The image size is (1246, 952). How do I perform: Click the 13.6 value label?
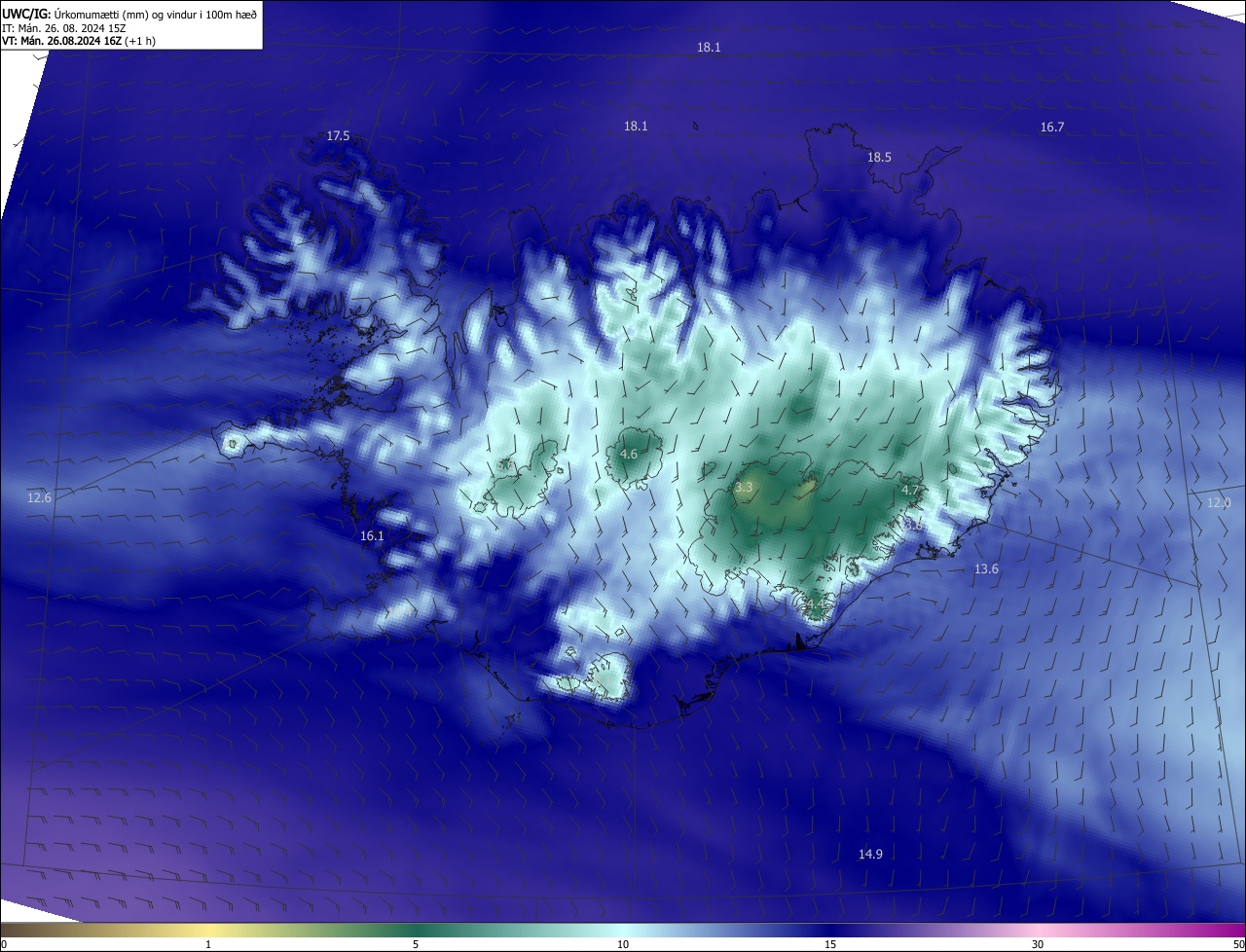(x=986, y=568)
